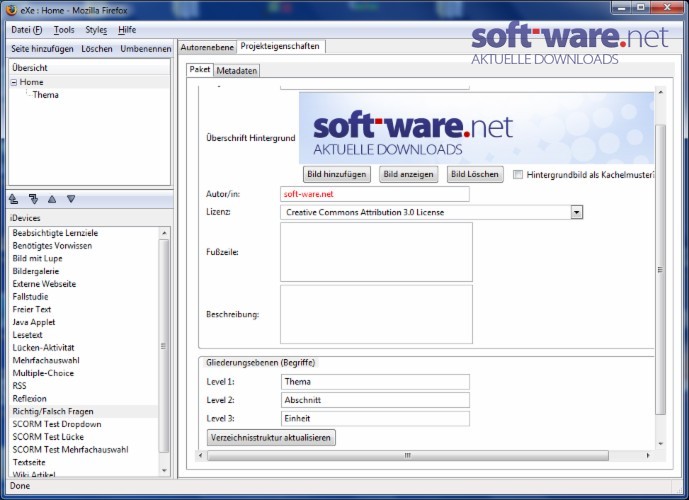Open the Tools menu
Screen dimensions: 689x500
pos(64,30)
